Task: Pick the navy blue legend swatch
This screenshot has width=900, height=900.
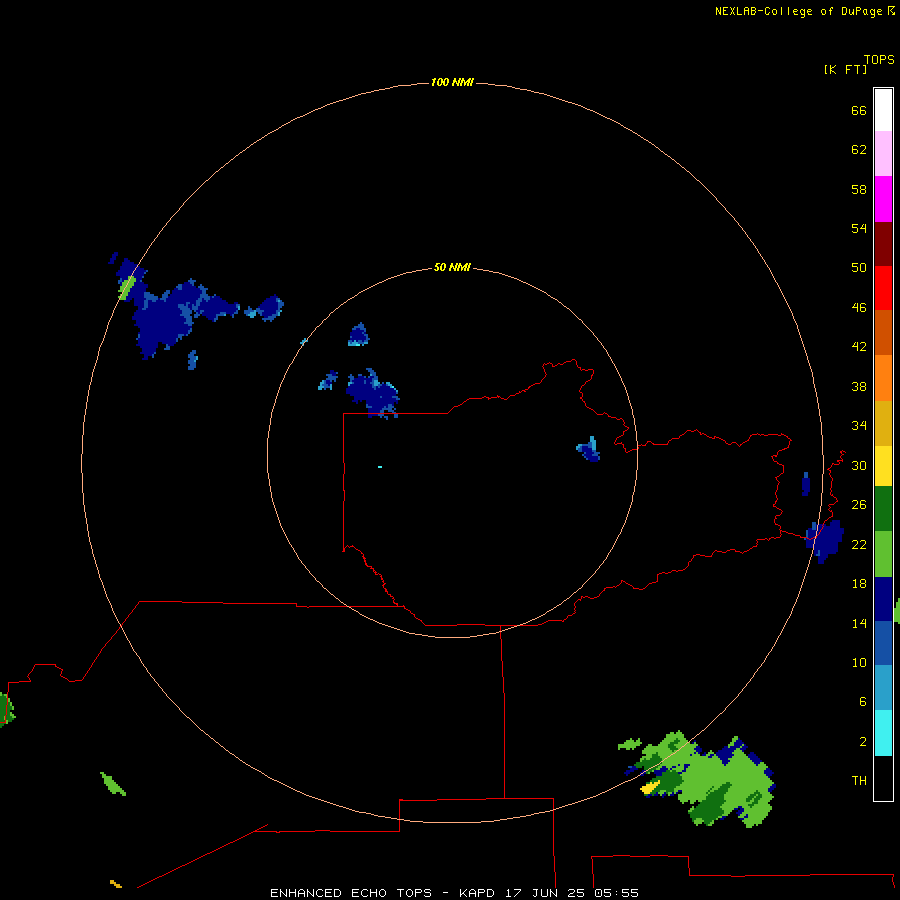Action: click(883, 599)
